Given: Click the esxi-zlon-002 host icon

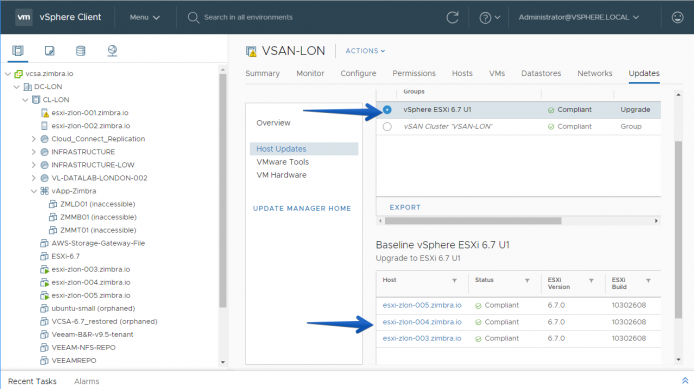Looking at the screenshot, I should tap(44, 126).
